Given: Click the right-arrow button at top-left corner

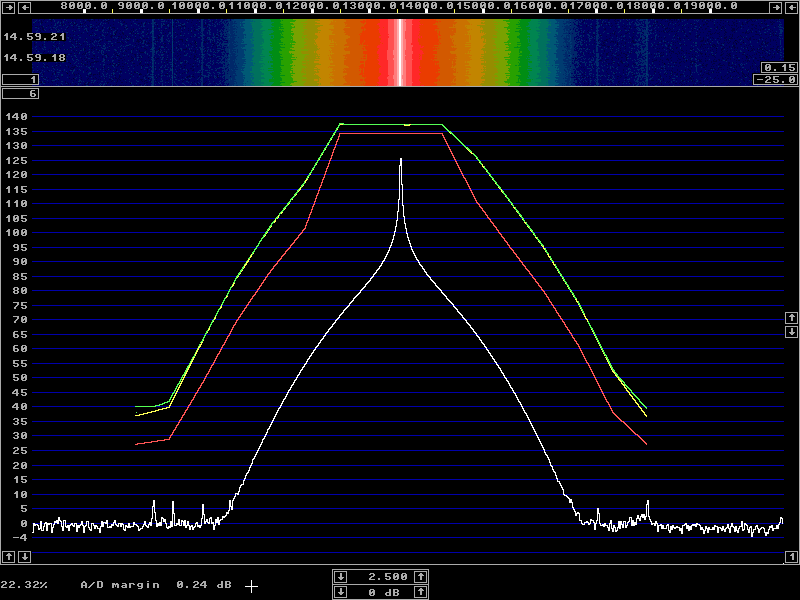Looking at the screenshot, I should tap(9, 7).
